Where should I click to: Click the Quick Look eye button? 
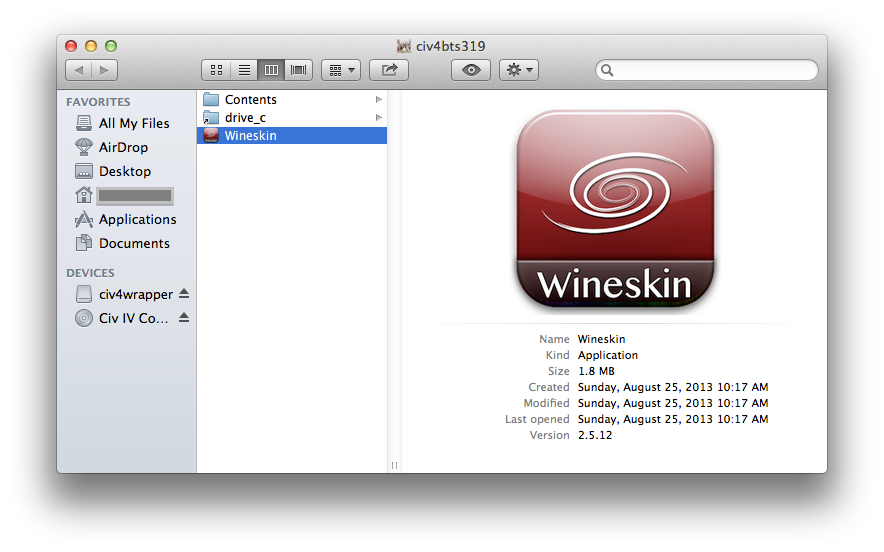click(471, 70)
